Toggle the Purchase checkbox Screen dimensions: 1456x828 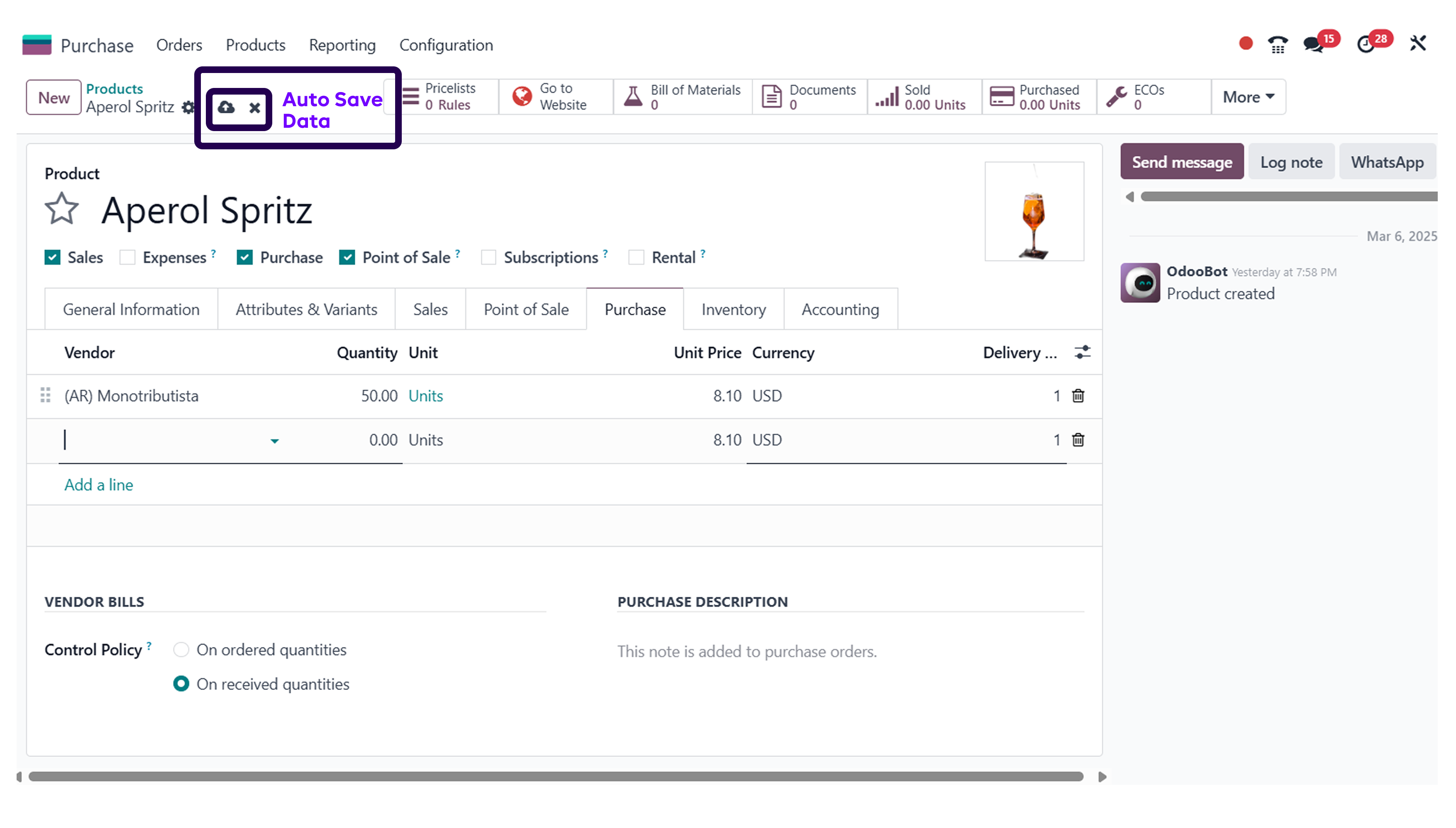pos(244,258)
